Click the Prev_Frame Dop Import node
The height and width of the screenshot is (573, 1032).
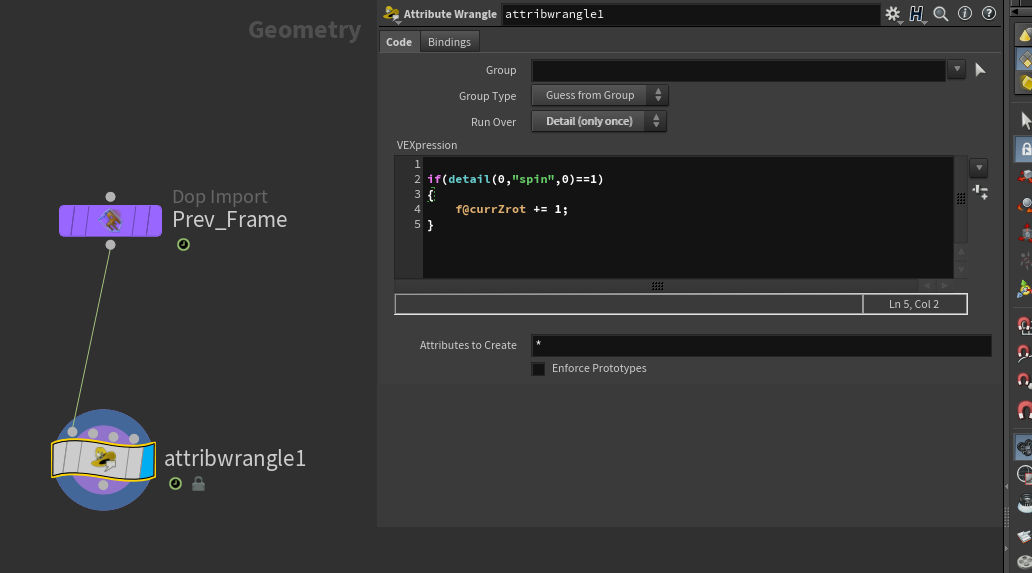click(x=111, y=220)
